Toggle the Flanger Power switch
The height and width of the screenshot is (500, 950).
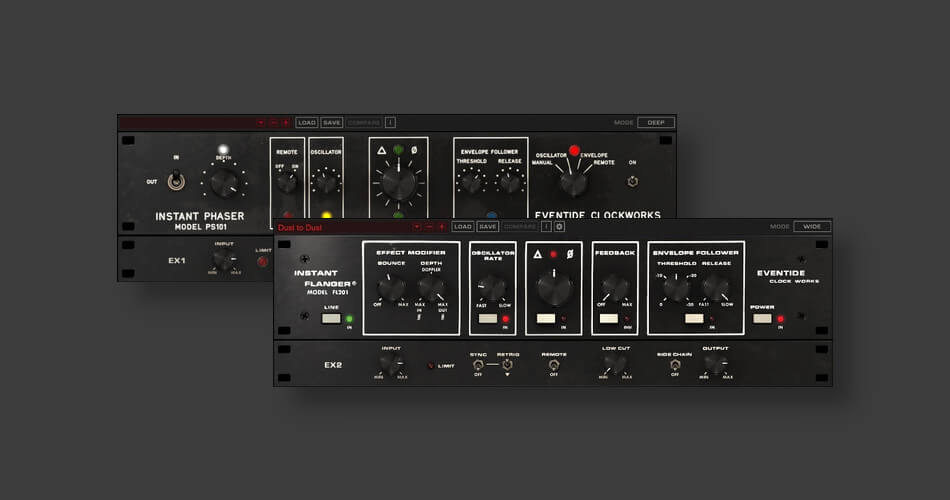[x=762, y=318]
